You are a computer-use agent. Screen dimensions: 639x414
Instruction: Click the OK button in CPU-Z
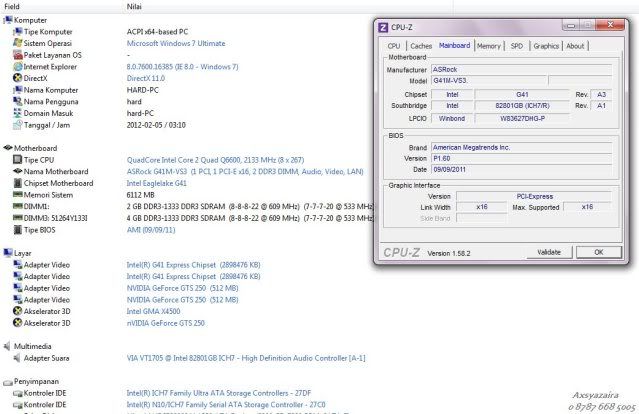click(599, 252)
